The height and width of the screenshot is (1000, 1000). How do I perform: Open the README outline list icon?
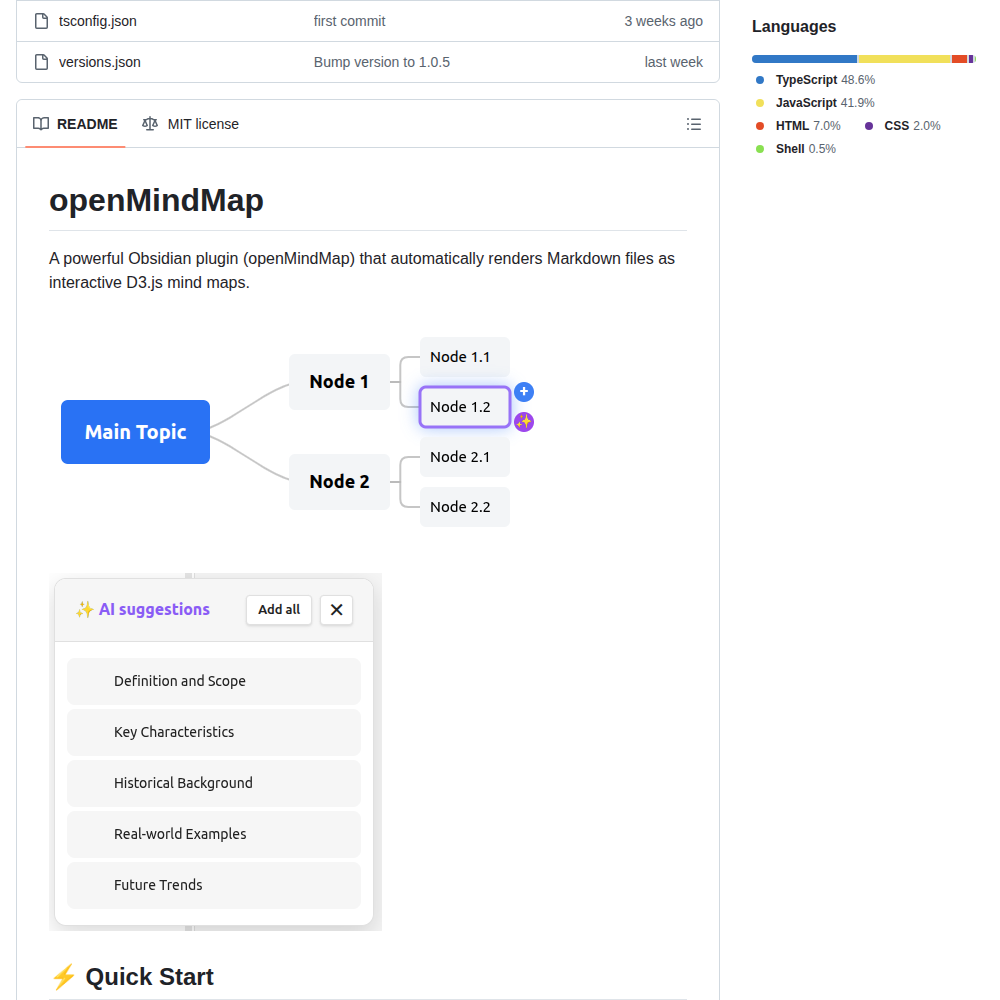[694, 124]
